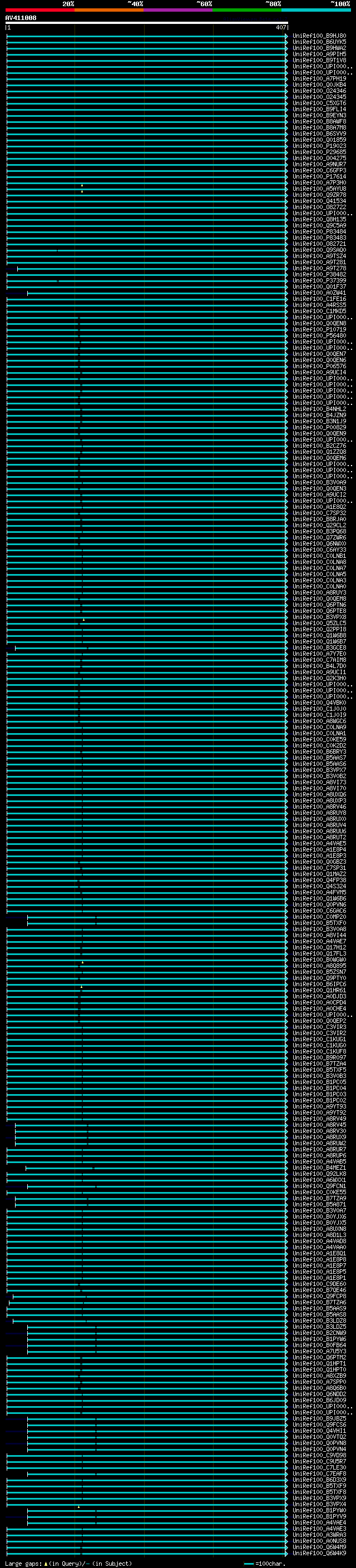
Task: Click the UniRef100_C5XGT6 label
Action: (x=319, y=103)
